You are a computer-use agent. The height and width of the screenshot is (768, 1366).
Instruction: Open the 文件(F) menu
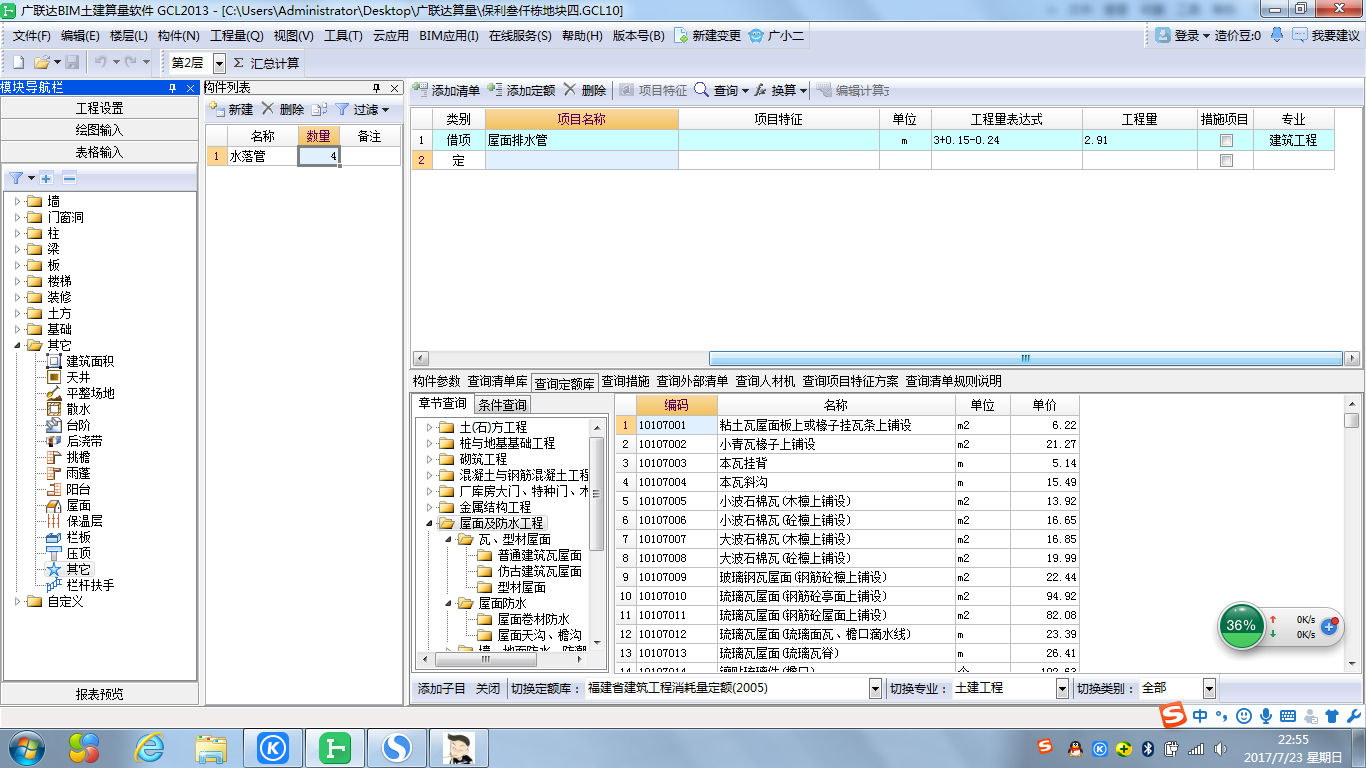tap(32, 35)
